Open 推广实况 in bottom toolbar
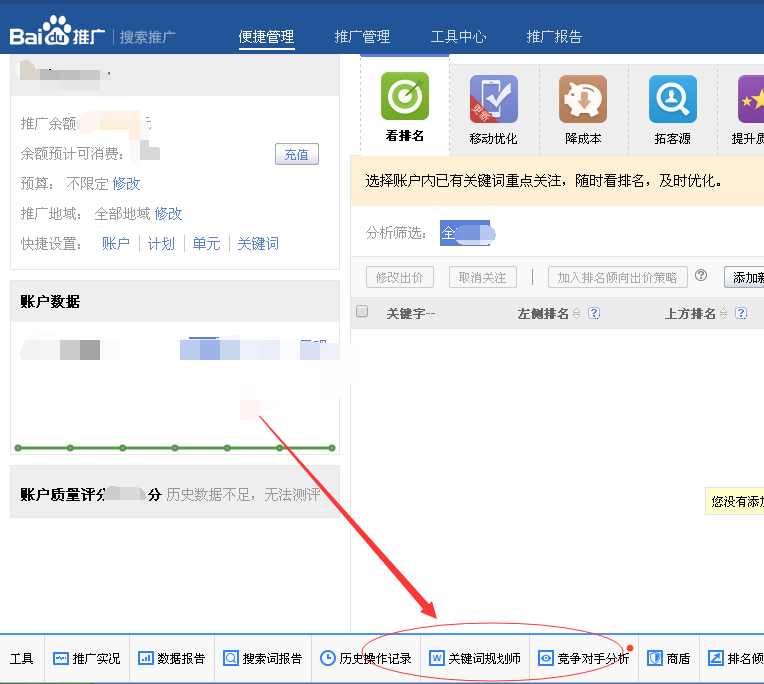 87,659
